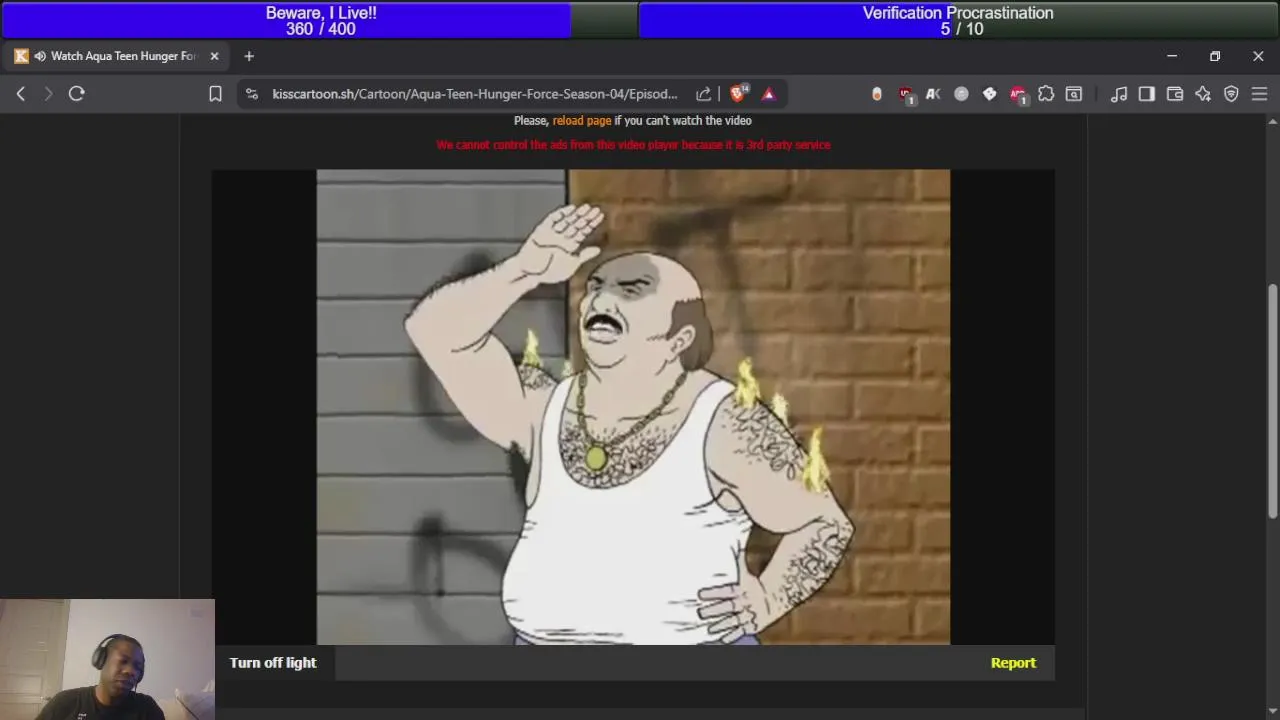Select the Watch Aqua Teen Hunger Force tab
1280x720 pixels.
coord(115,56)
